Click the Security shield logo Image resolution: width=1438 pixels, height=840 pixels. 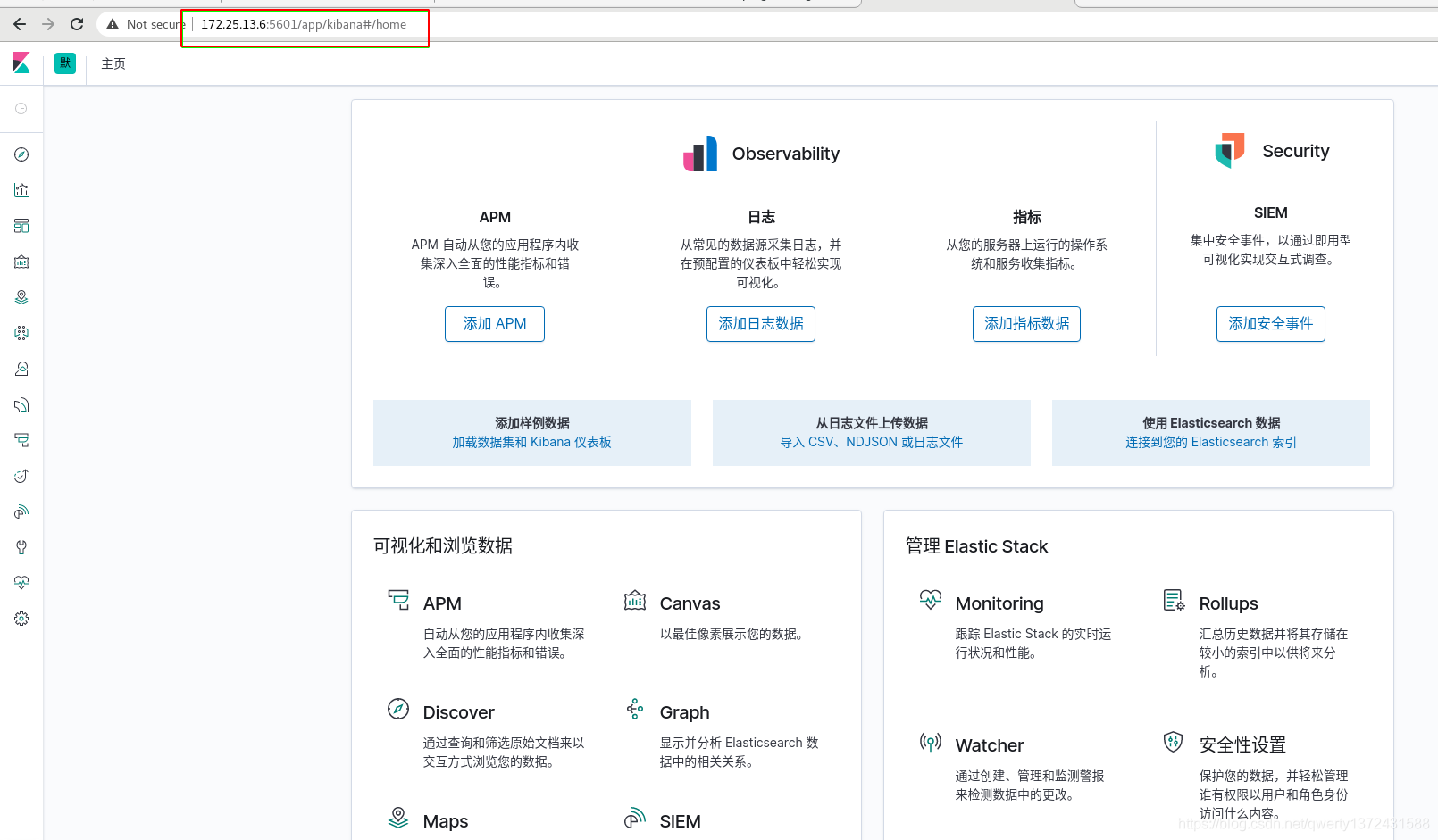1230,150
